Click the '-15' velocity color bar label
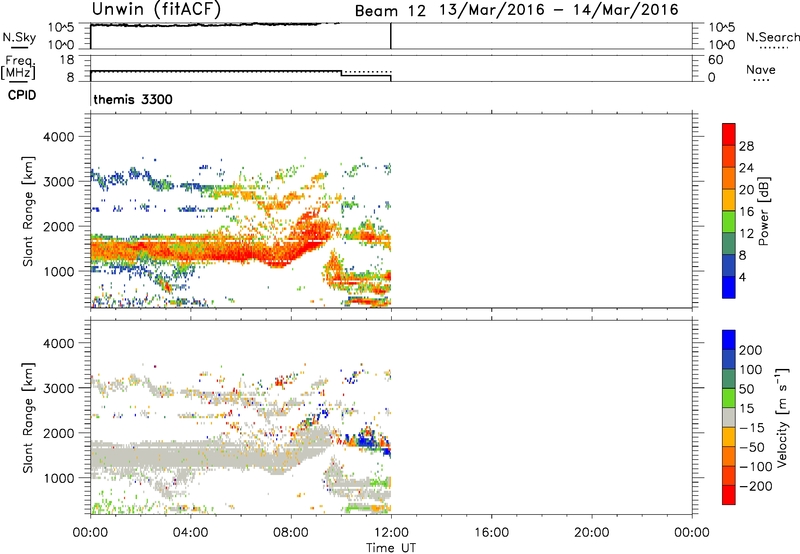 (752, 428)
